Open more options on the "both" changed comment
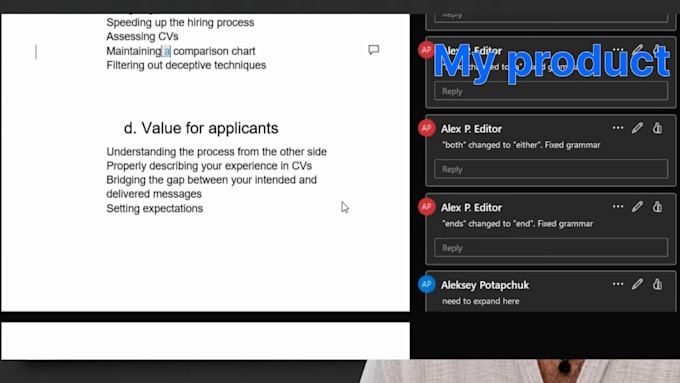Image resolution: width=680 pixels, height=383 pixels. point(618,128)
